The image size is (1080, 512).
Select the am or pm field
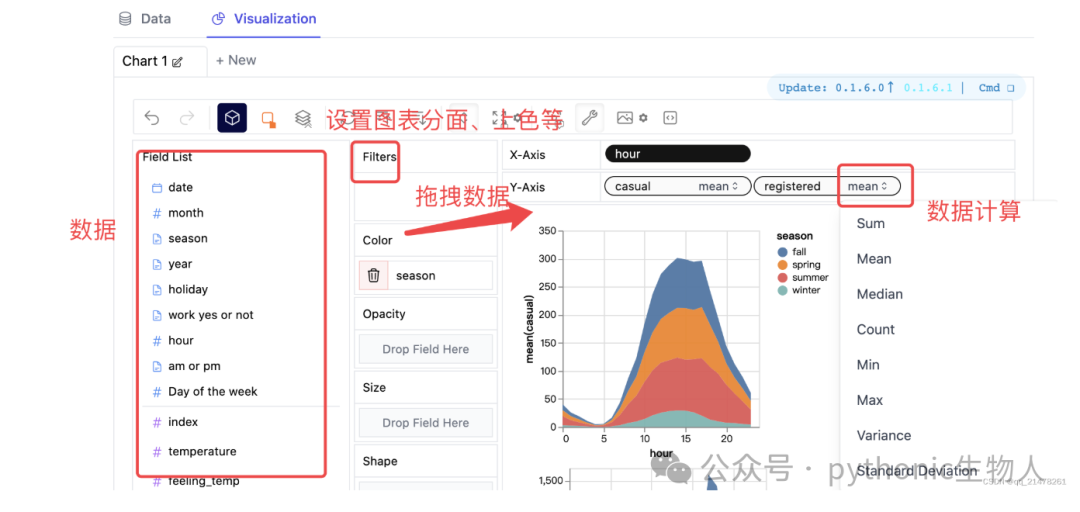click(x=194, y=366)
